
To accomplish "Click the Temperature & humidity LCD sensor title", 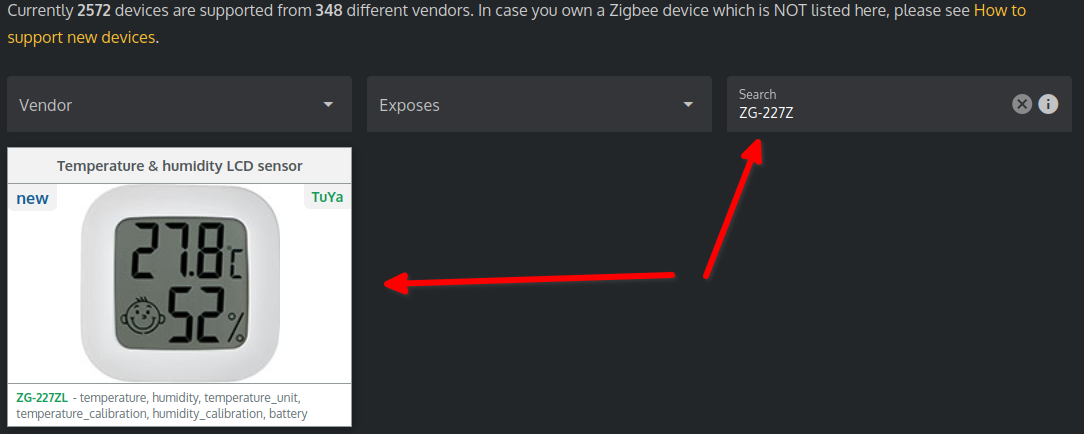I will pos(180,167).
